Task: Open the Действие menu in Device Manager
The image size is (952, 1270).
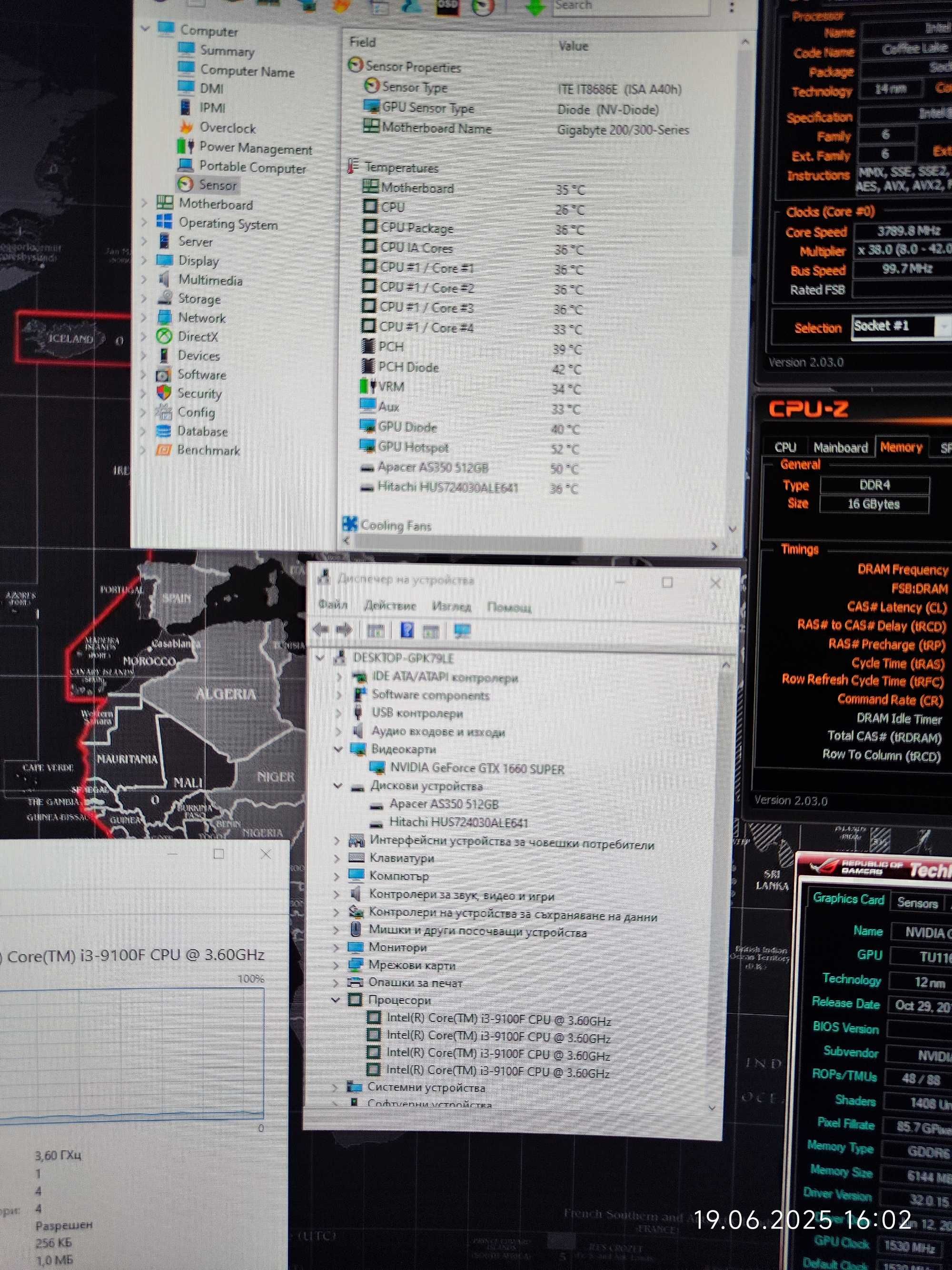Action: (390, 605)
